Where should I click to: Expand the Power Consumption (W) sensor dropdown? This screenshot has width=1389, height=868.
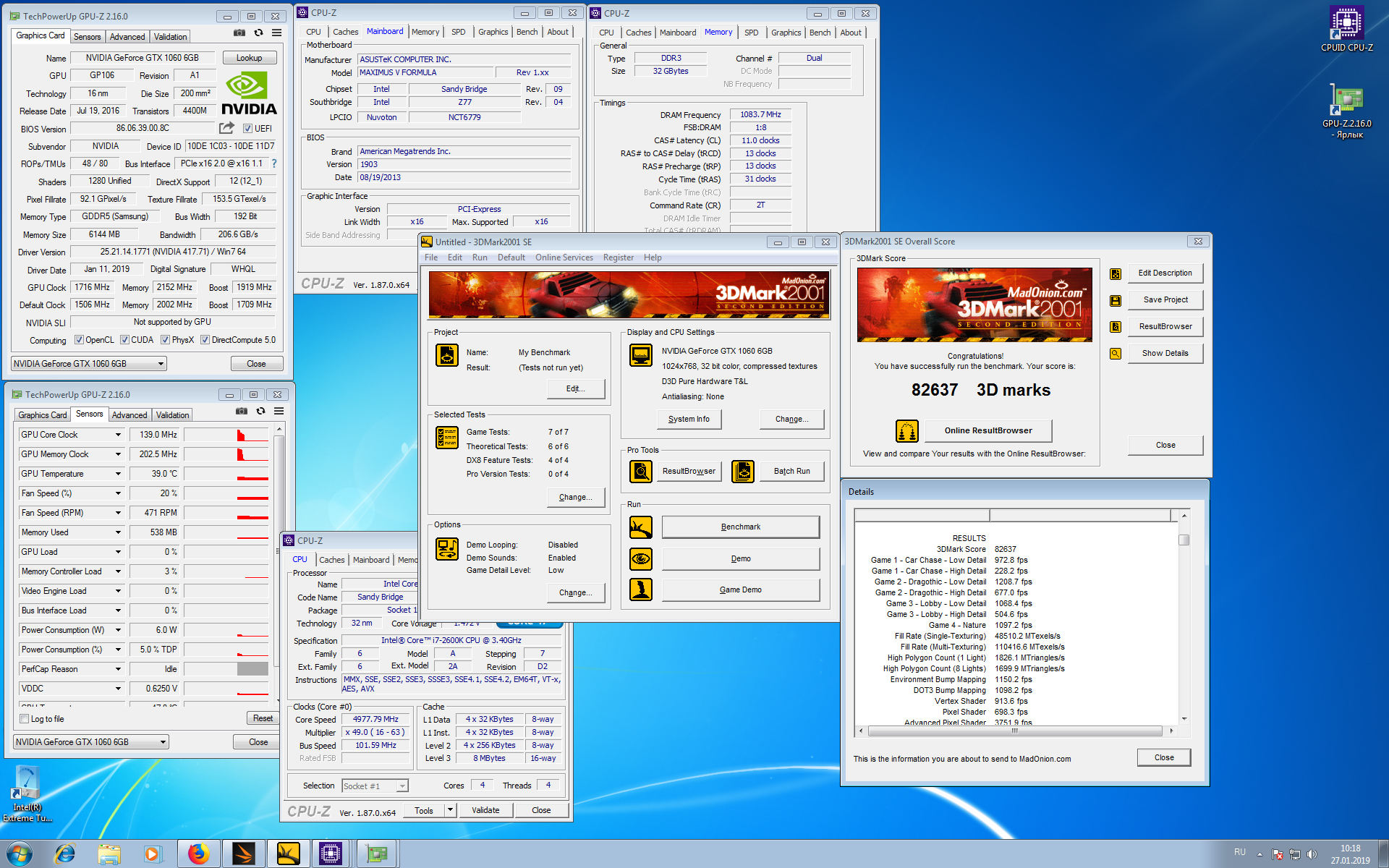[118, 630]
